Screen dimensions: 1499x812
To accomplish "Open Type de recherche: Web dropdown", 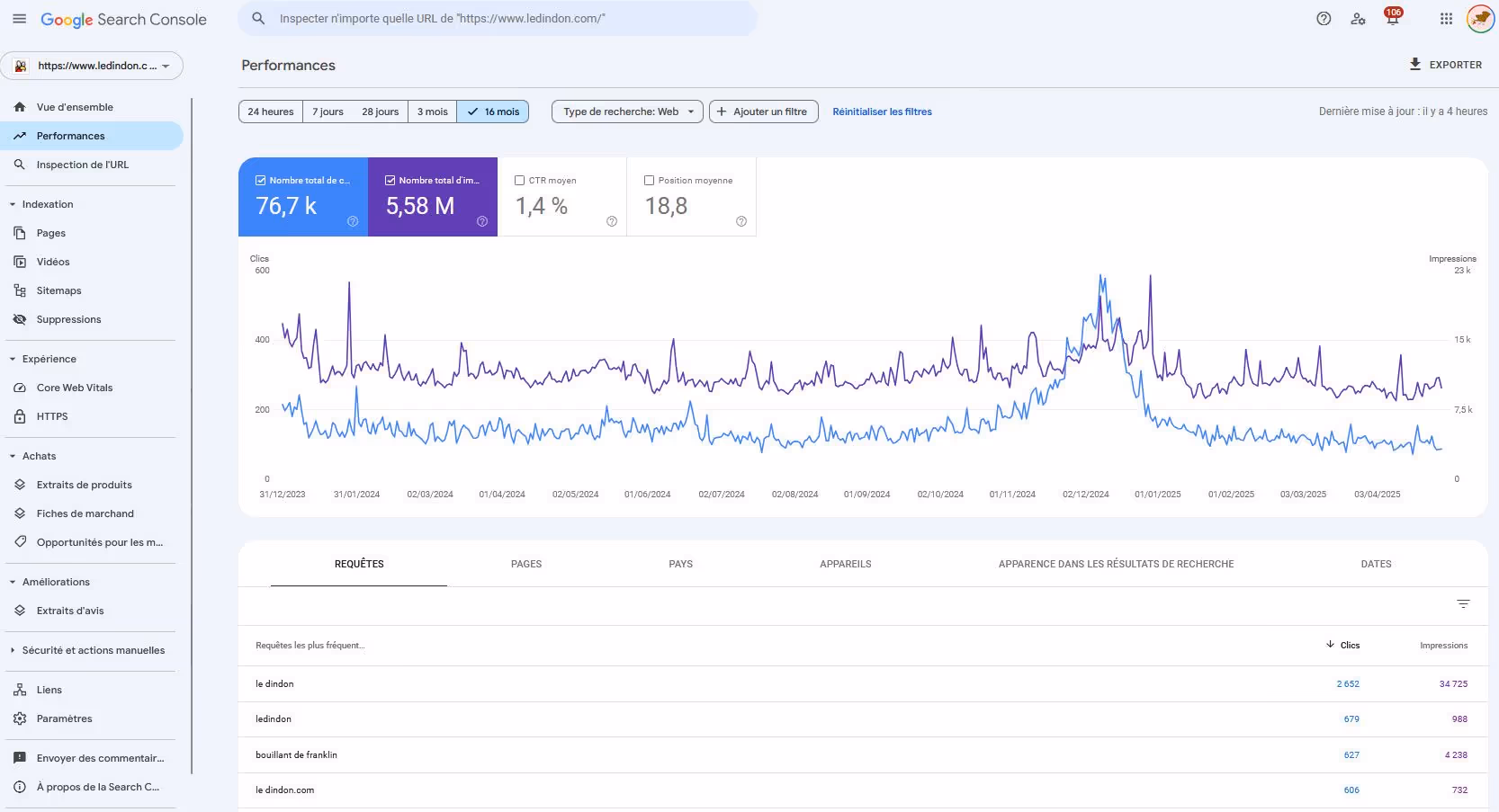I will click(627, 112).
